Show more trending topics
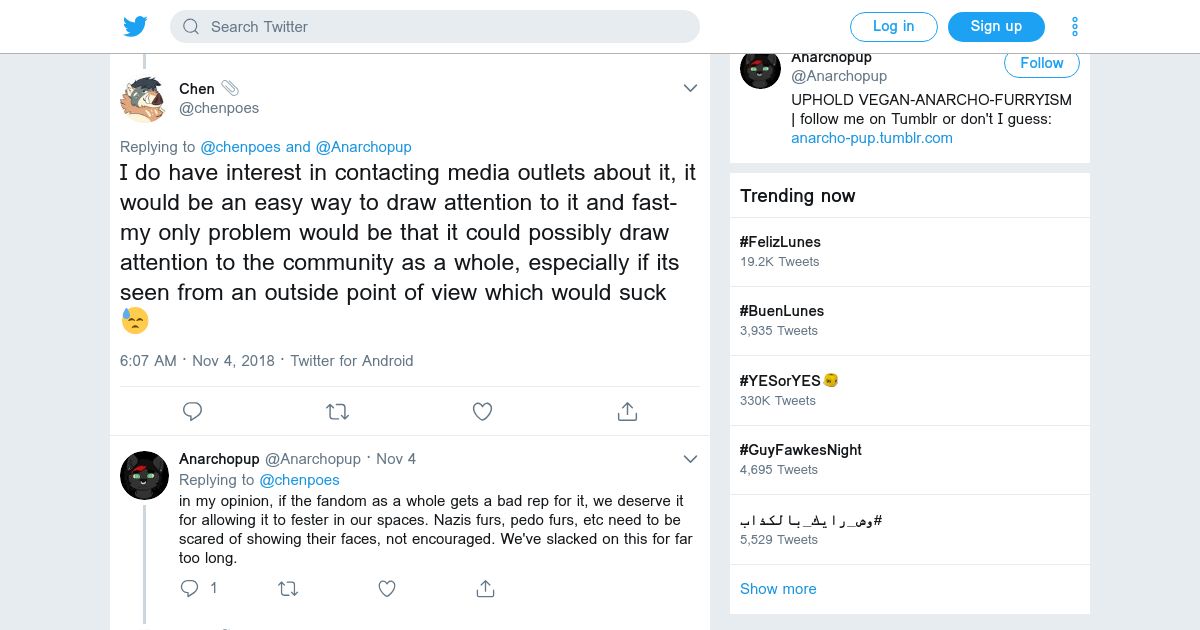 778,589
